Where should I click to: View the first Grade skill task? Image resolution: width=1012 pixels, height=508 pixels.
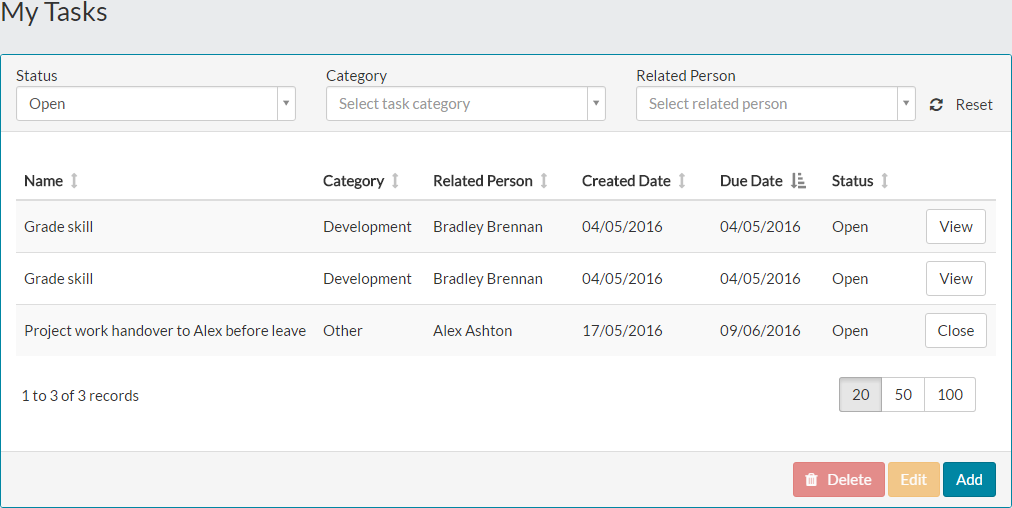tap(955, 227)
